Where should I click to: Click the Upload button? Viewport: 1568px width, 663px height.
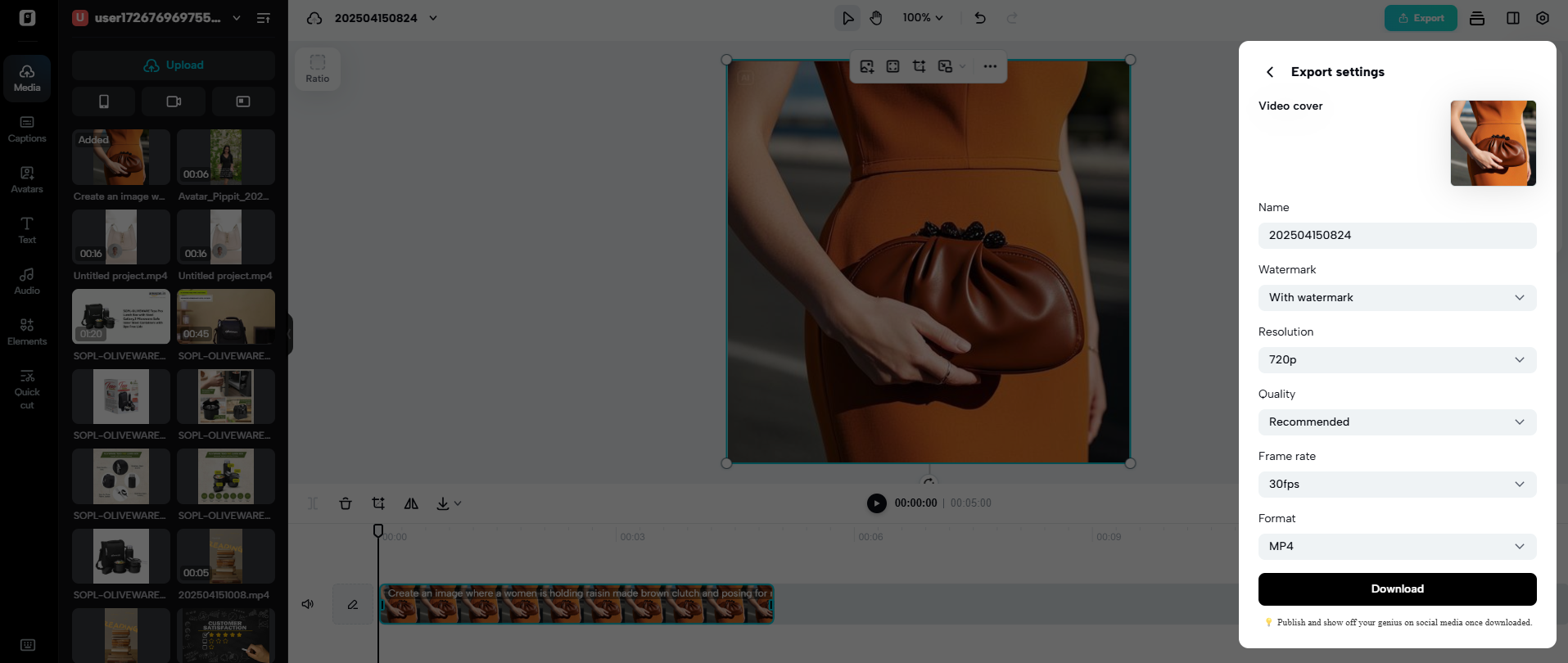[174, 65]
